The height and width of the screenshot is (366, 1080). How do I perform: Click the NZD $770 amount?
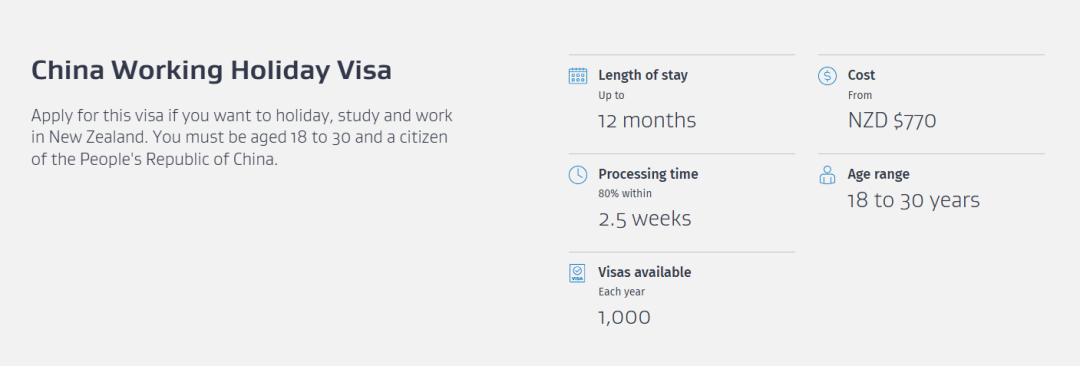click(x=892, y=121)
